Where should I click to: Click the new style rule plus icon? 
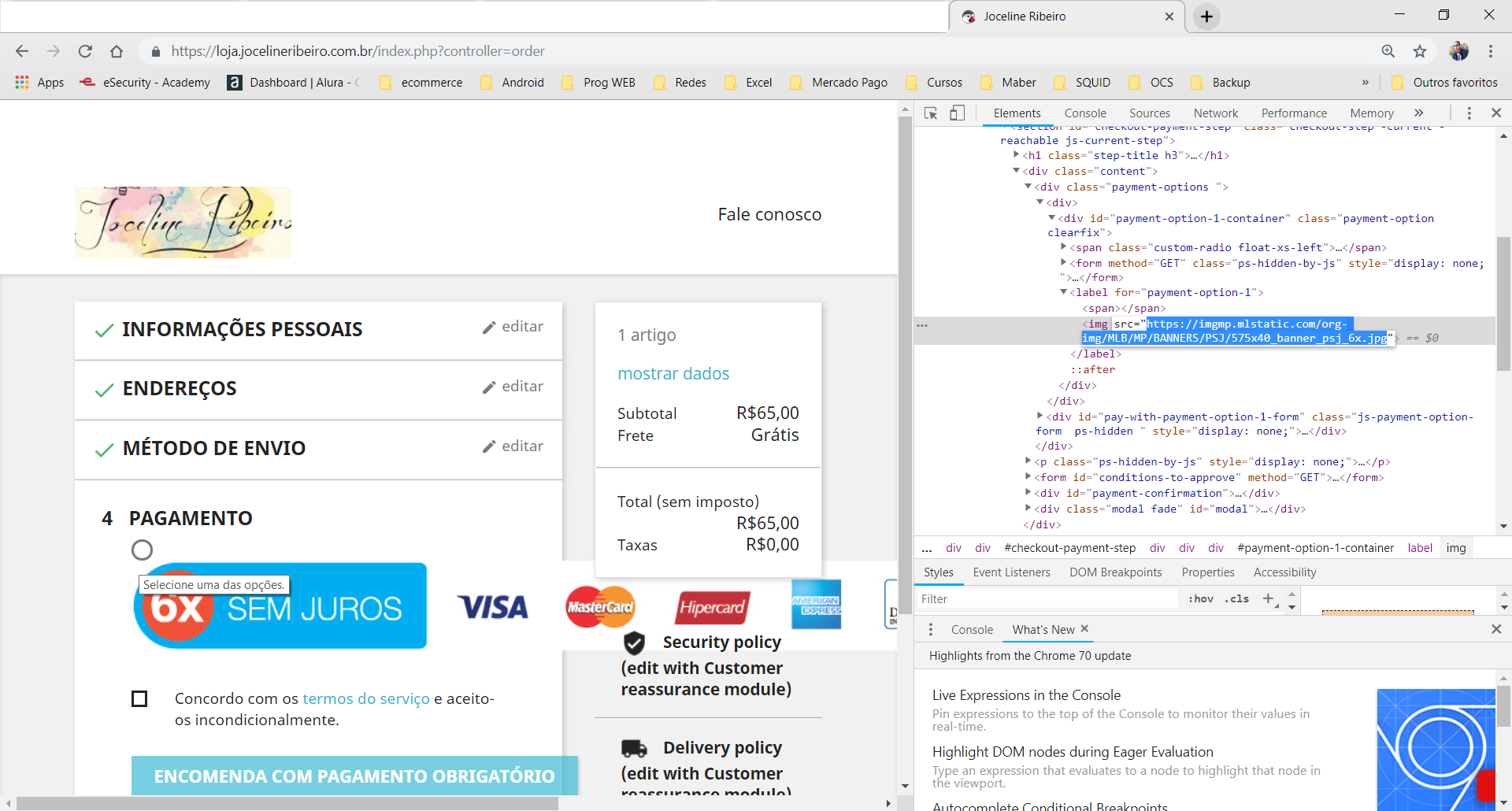point(1268,598)
